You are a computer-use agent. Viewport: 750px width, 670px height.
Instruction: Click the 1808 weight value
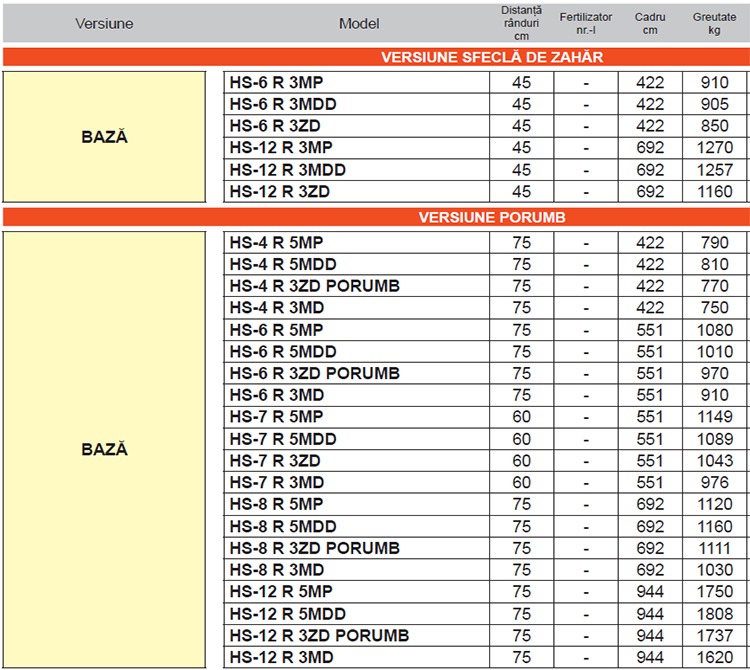point(714,614)
